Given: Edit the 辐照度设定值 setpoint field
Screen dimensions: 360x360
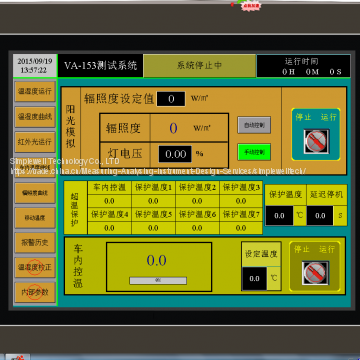Looking at the screenshot, I should pyautogui.click(x=171, y=99).
